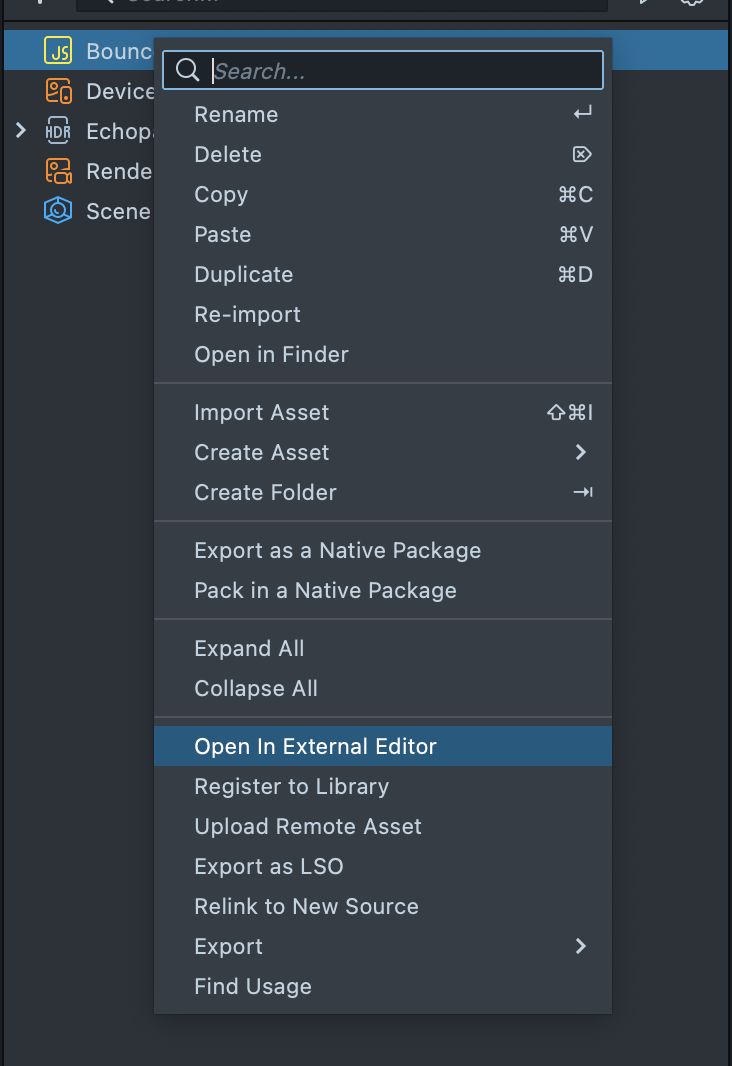Select Find Usage menu entry

253,986
